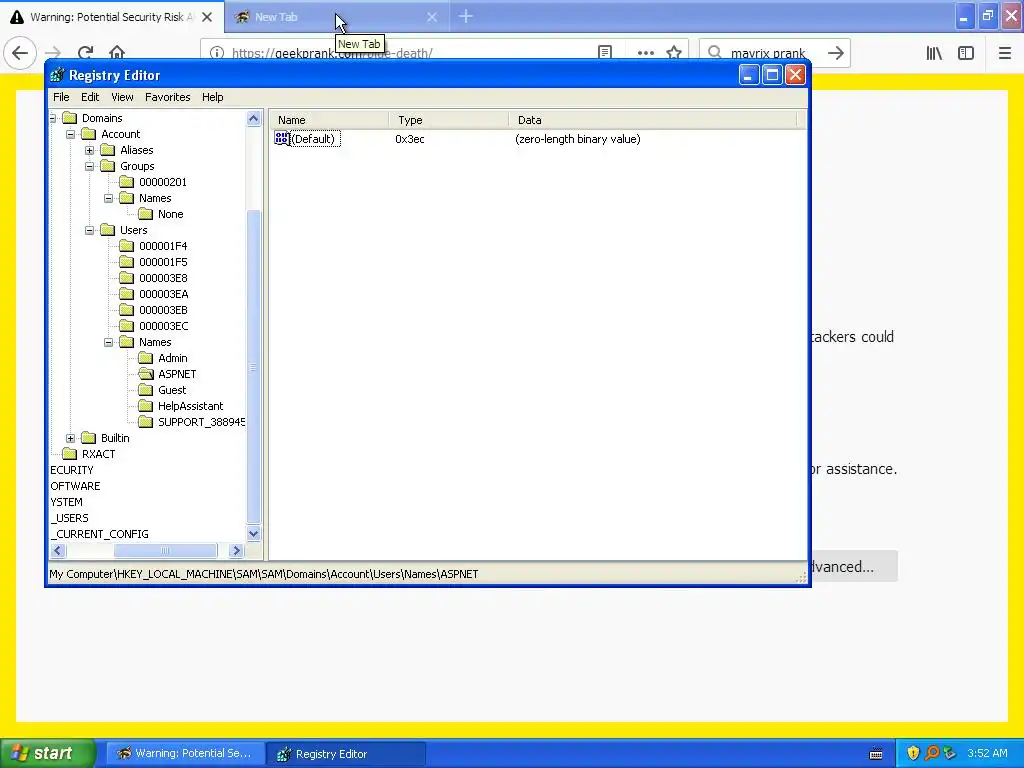Open the Edit menu in Registry Editor

[90, 97]
